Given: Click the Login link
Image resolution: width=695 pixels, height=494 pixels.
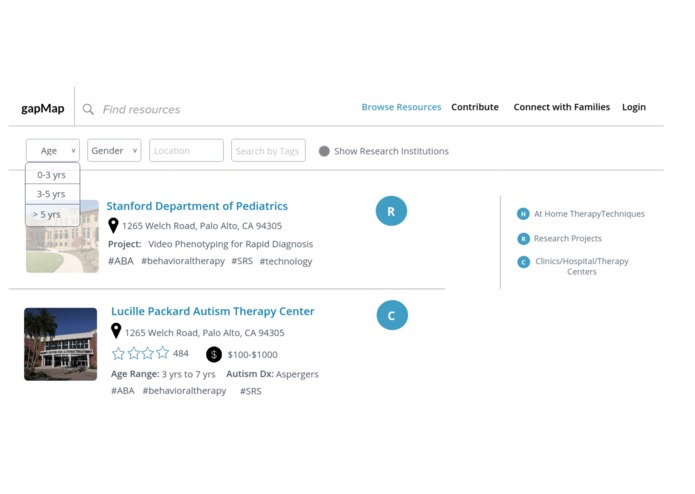Looking at the screenshot, I should tap(634, 107).
